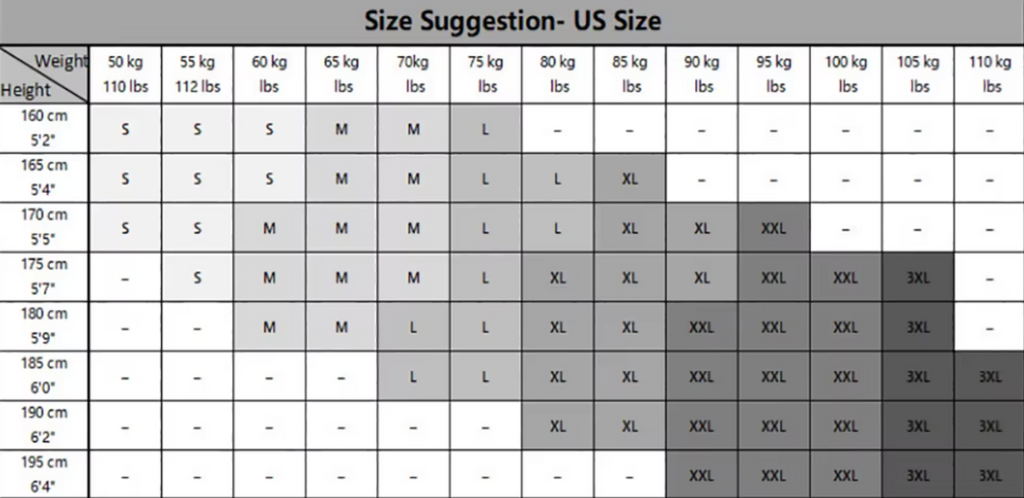
Task: Click the 3XL cell for 185 cm, 110 kg
Action: [990, 377]
